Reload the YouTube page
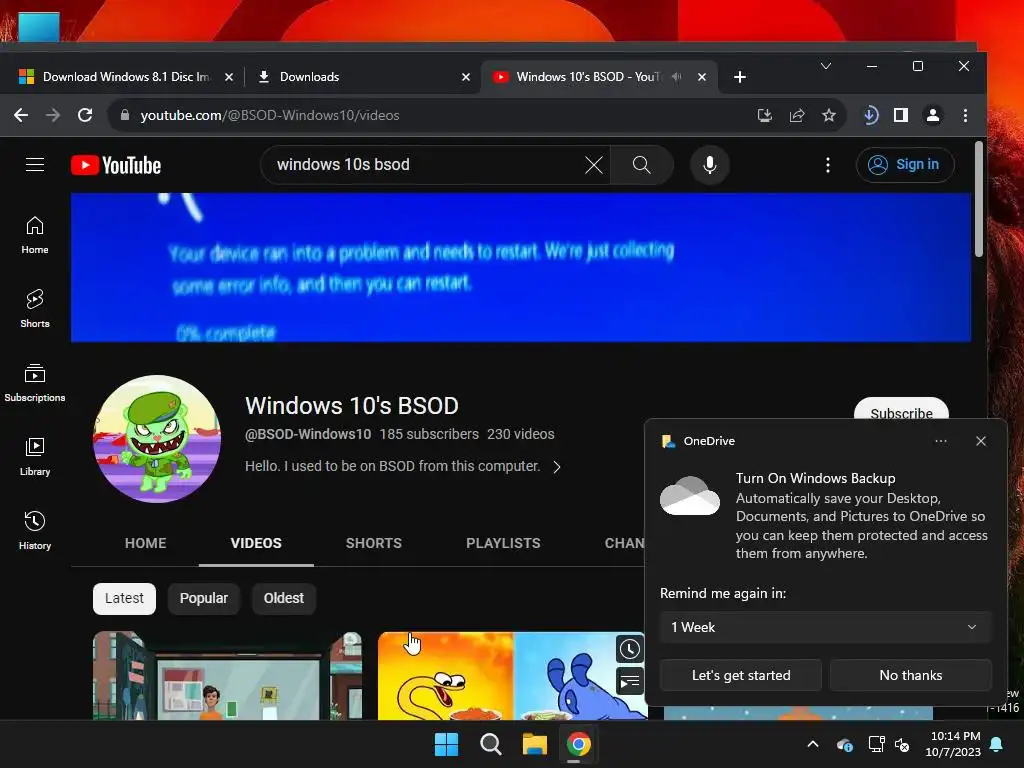The height and width of the screenshot is (768, 1024). coord(85,116)
